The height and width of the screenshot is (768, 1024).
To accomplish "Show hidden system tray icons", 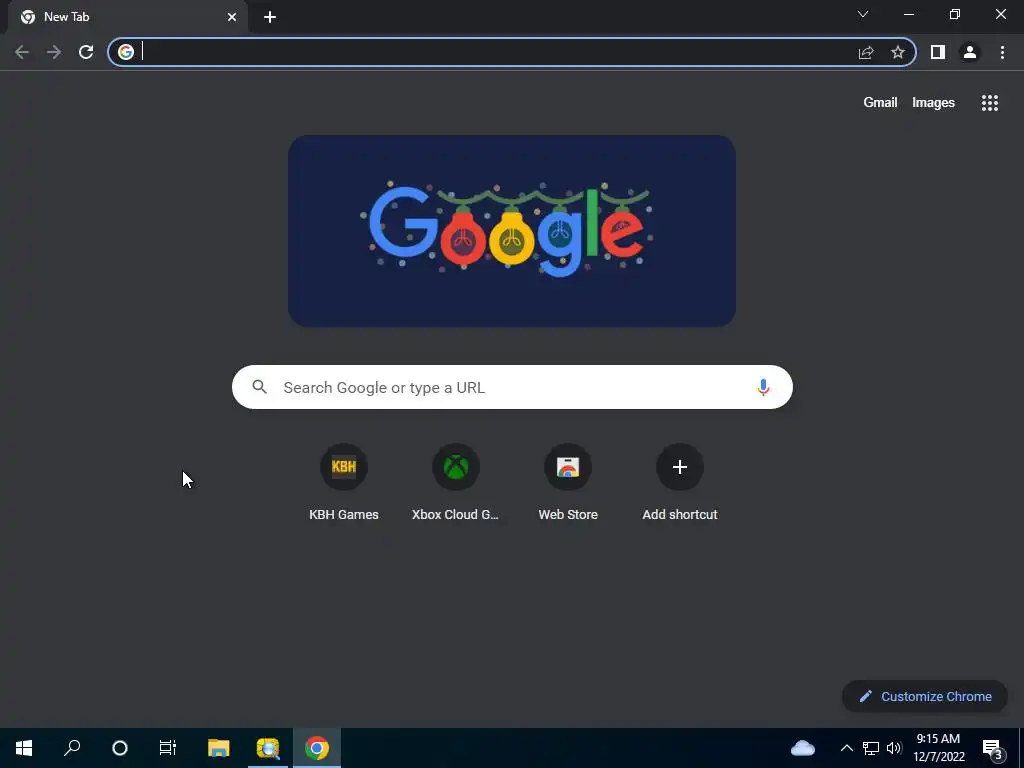I will pyautogui.click(x=846, y=748).
